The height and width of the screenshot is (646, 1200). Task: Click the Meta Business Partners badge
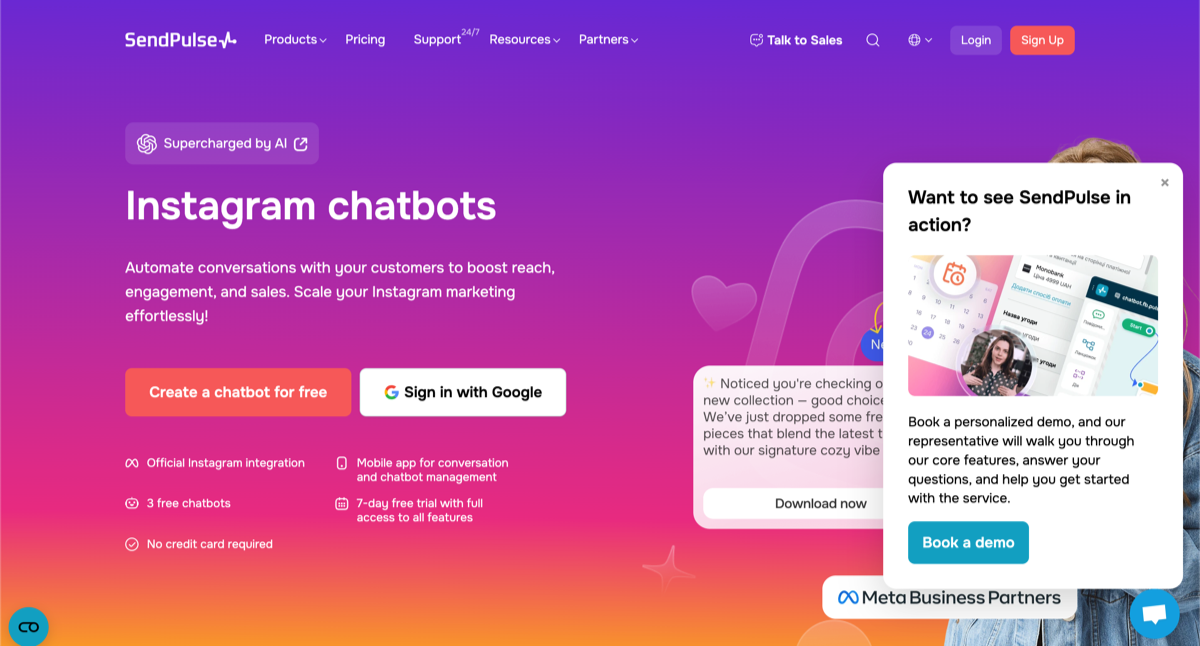click(x=949, y=597)
